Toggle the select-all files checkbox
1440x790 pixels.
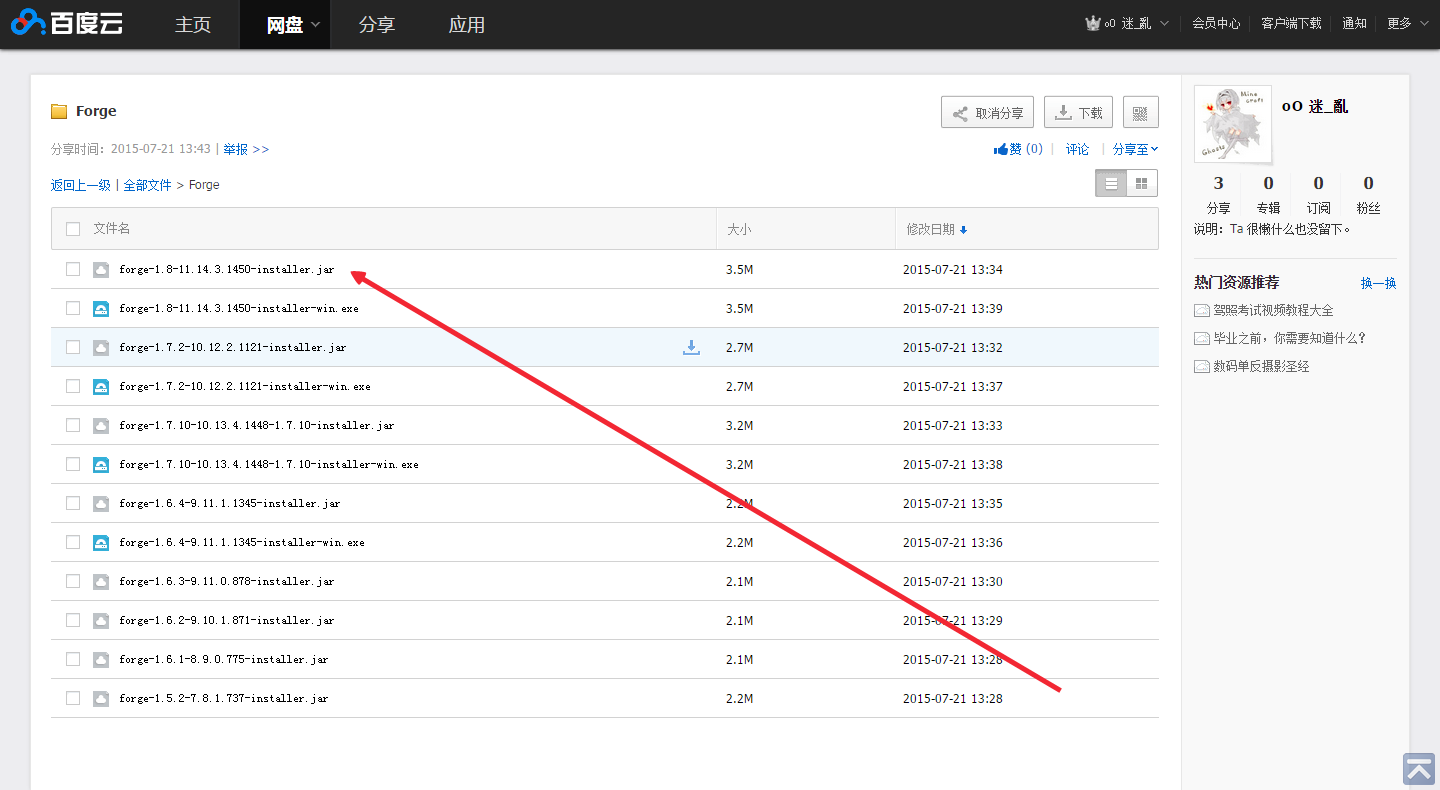[73, 229]
